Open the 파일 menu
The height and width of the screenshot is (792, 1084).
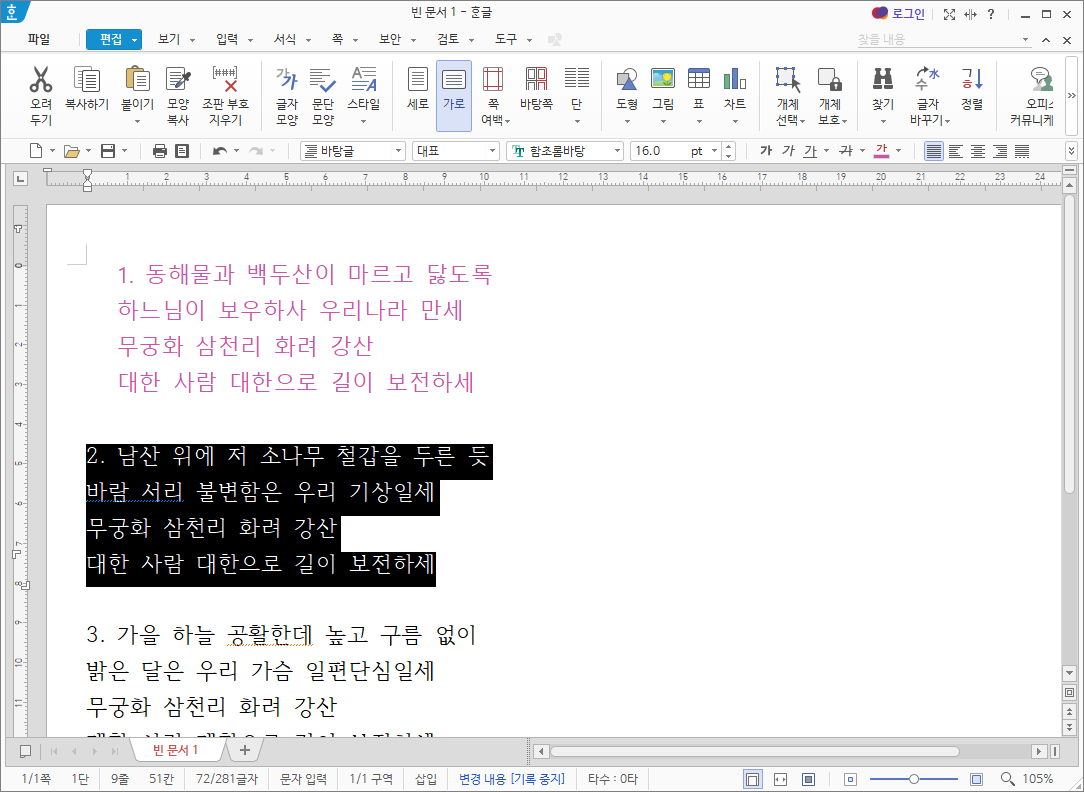[x=39, y=39]
